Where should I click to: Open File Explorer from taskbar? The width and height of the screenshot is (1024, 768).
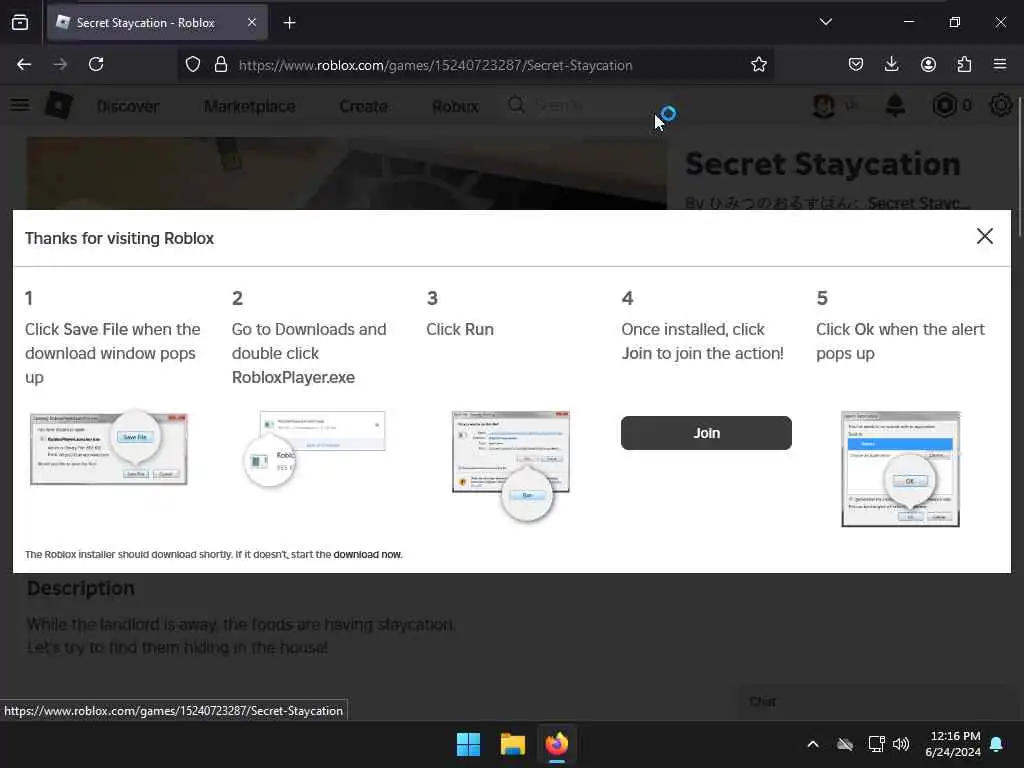pyautogui.click(x=513, y=744)
